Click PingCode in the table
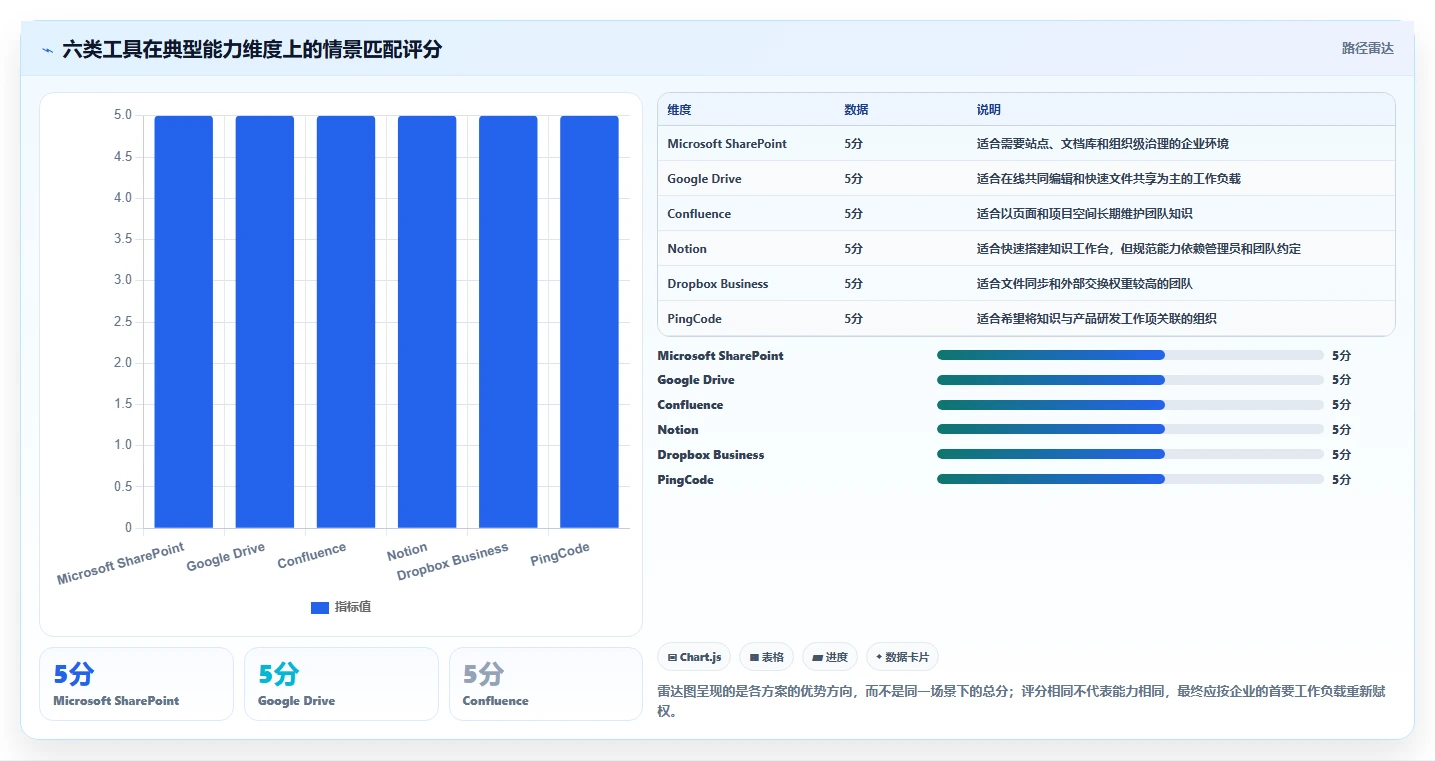Viewport: 1435px width, 761px height. (x=694, y=319)
